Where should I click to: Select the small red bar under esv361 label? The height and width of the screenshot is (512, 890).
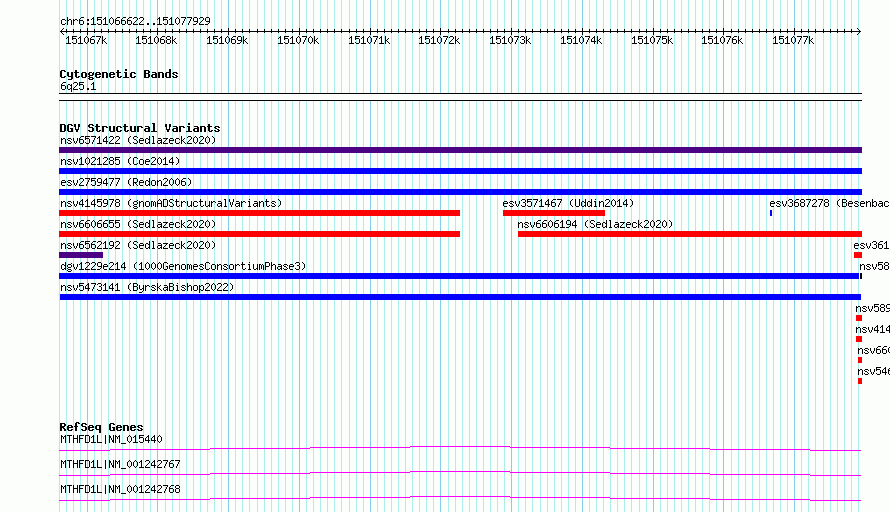pos(858,255)
